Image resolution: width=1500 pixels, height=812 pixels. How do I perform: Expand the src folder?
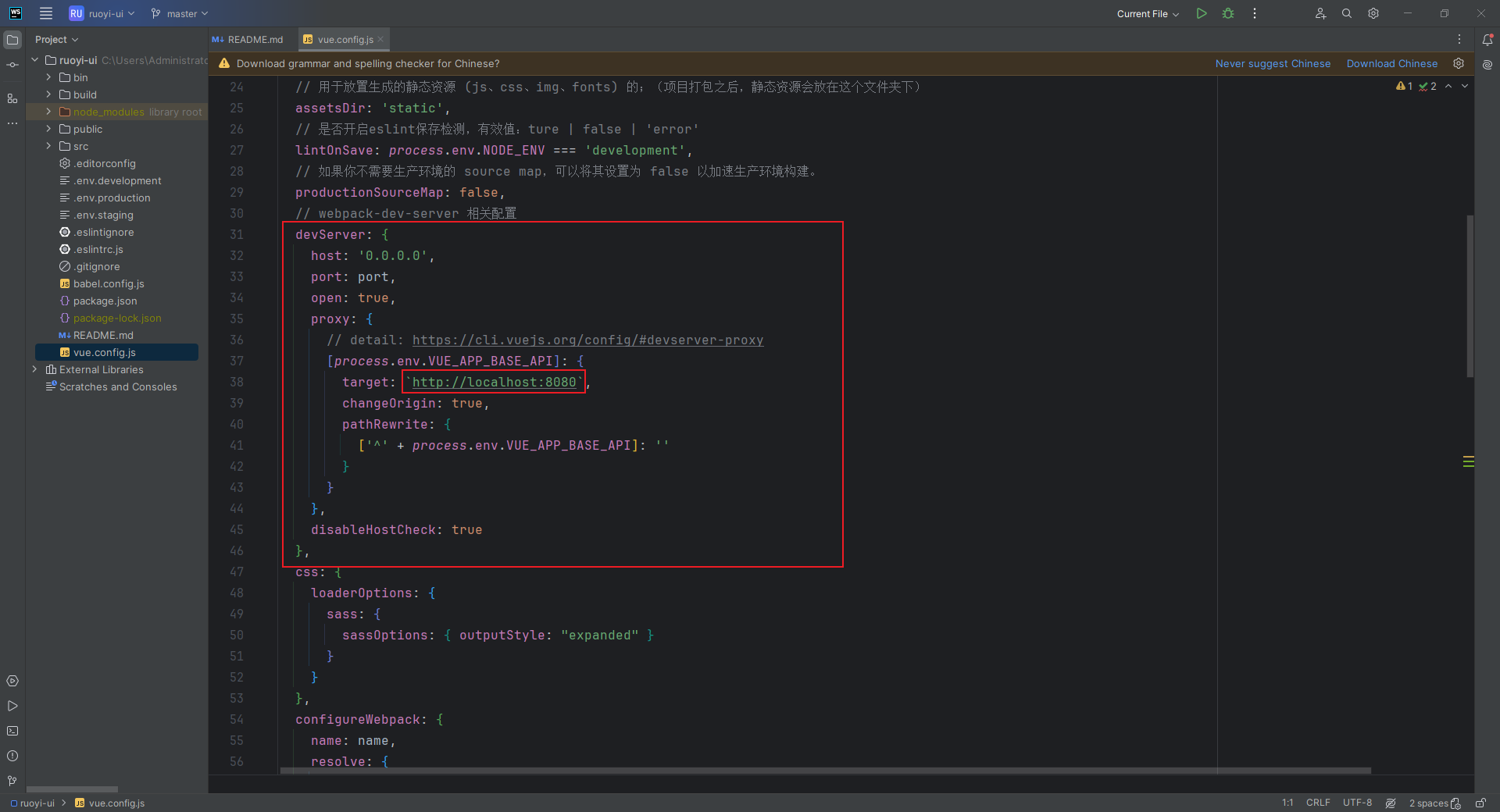[x=48, y=146]
